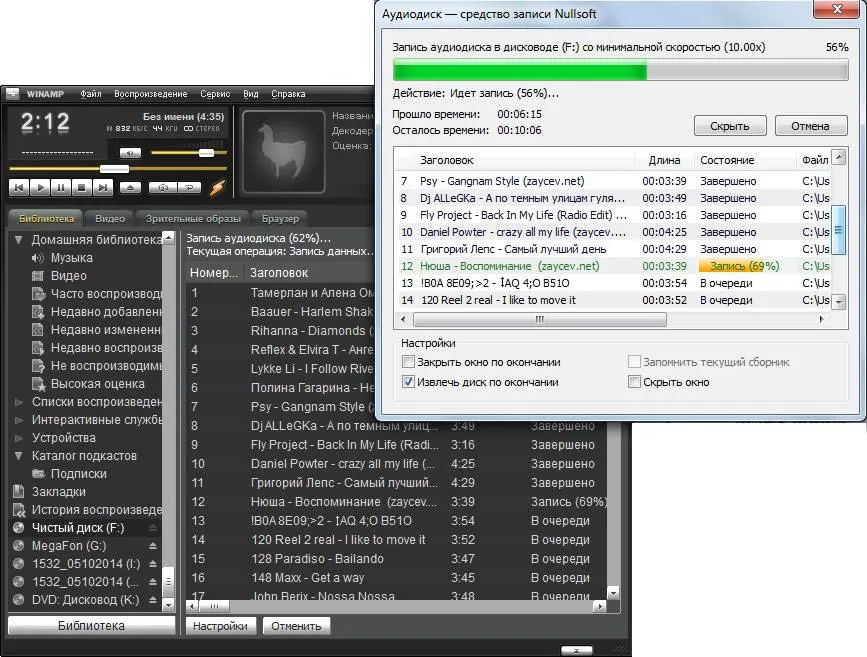Collapse the Домашняя библиотека tree node
This screenshot has width=867, height=657.
coord(19,240)
